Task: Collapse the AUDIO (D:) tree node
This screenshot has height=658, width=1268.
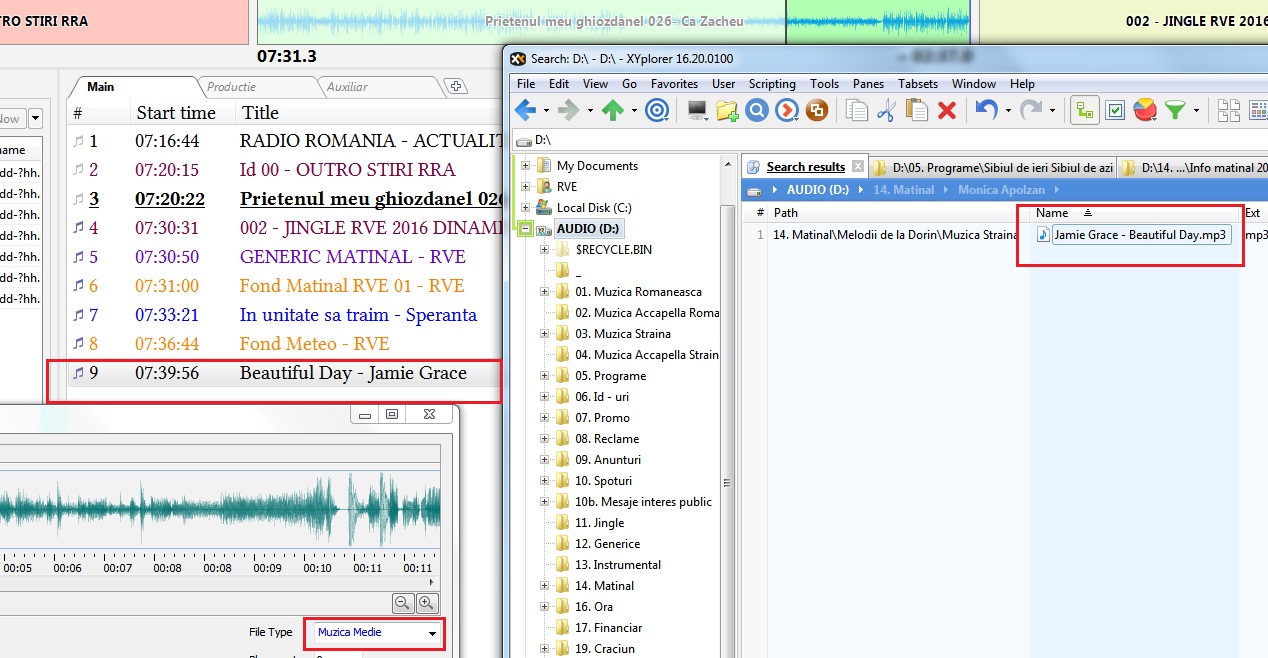Action: tap(525, 229)
